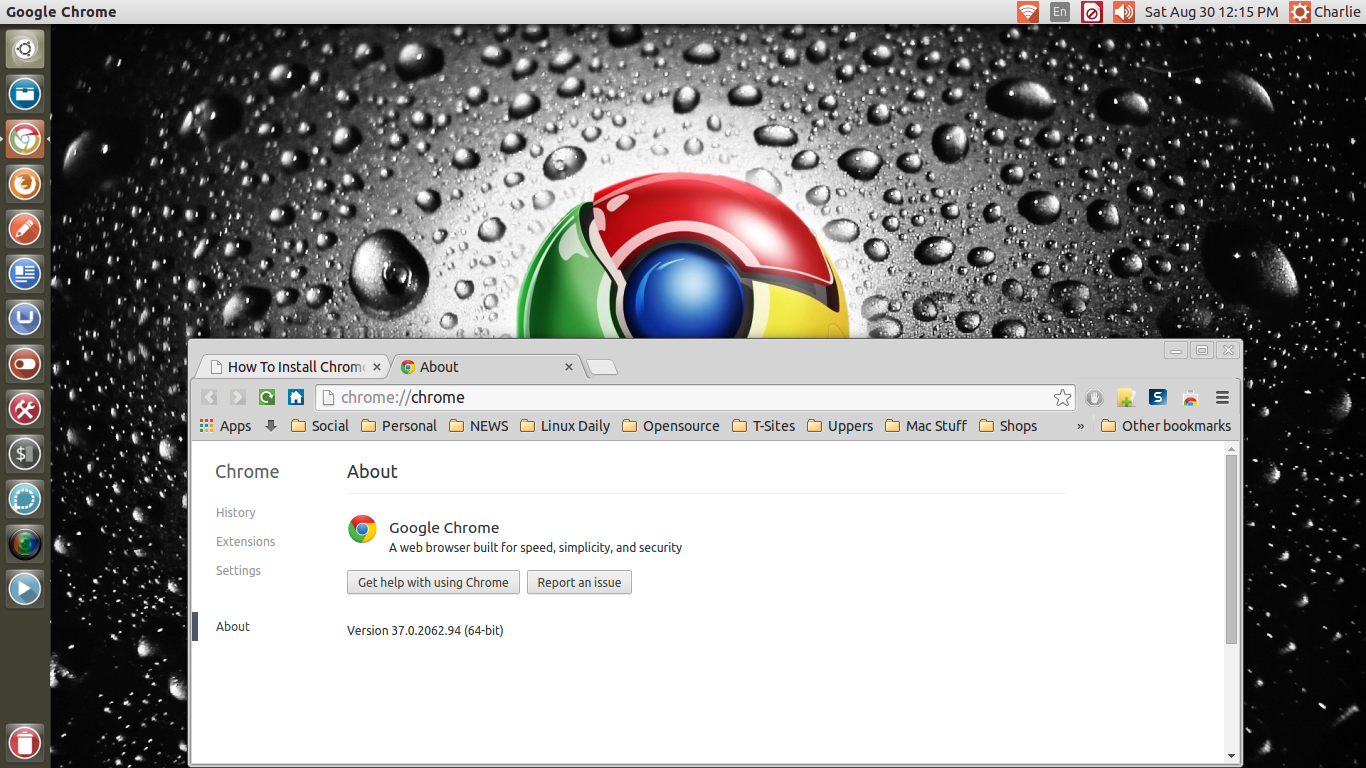Click the grey round extension icon beside the star
Screen dimensions: 1366x768
click(x=1094, y=398)
